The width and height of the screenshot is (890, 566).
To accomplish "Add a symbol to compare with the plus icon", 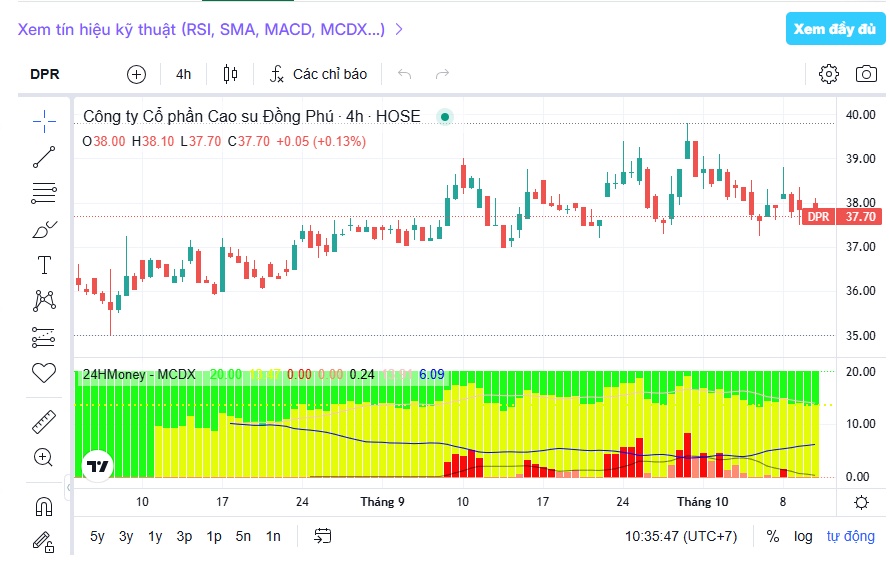I will (x=136, y=74).
